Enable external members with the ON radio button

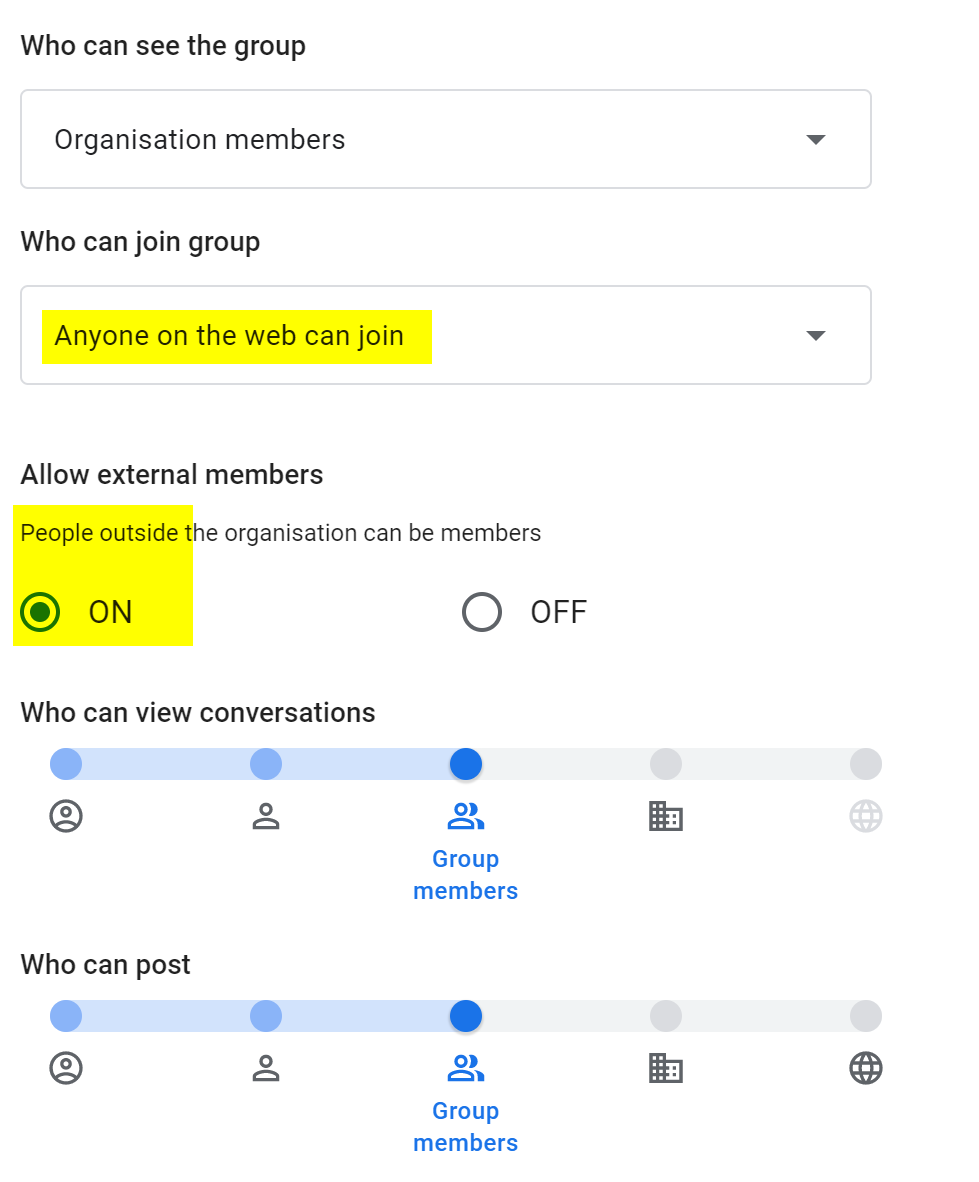tap(41, 612)
